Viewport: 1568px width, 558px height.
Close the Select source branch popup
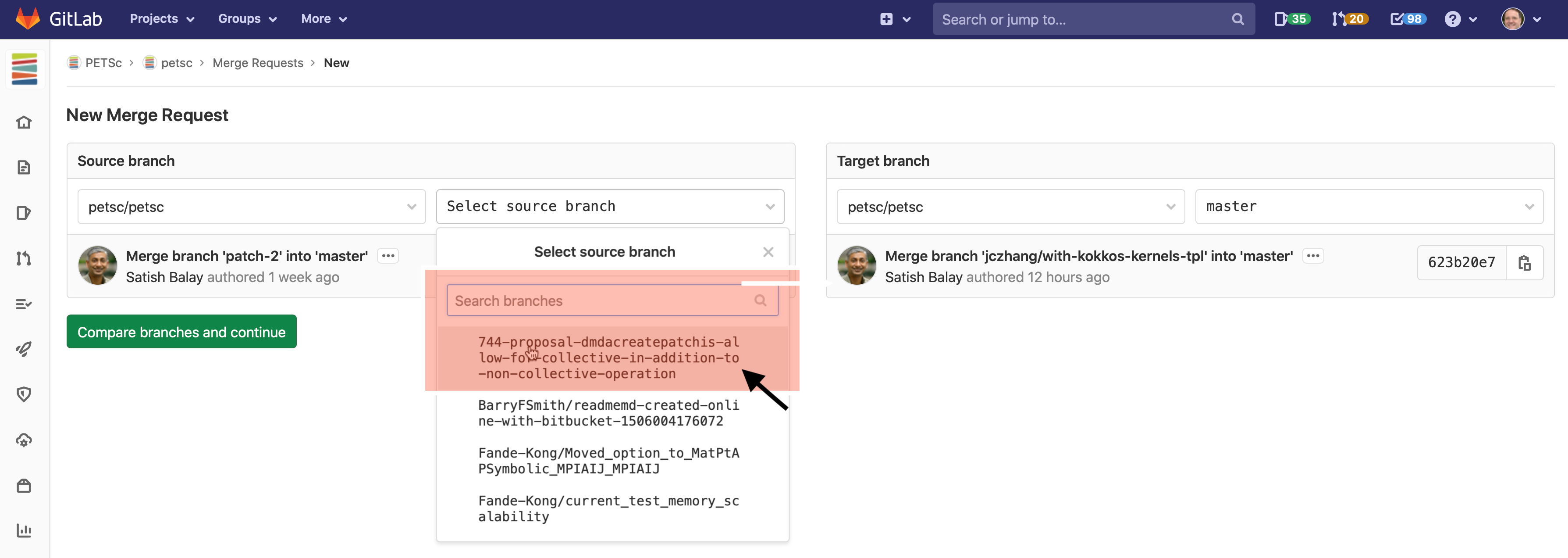[x=768, y=252]
